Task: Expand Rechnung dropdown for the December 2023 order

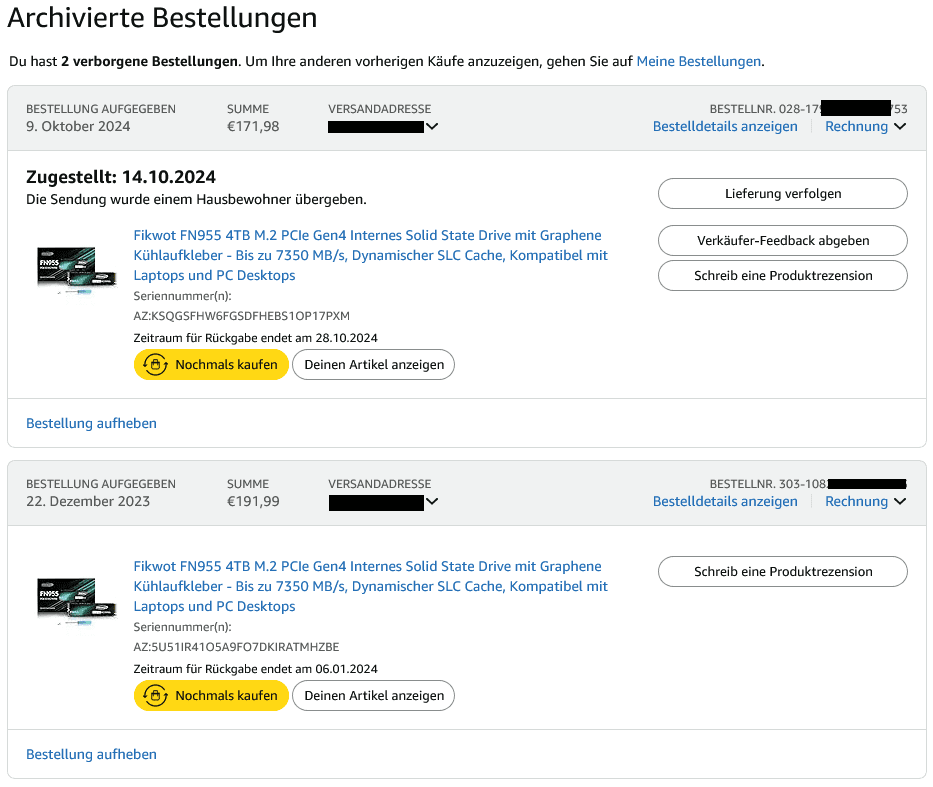Action: click(865, 502)
